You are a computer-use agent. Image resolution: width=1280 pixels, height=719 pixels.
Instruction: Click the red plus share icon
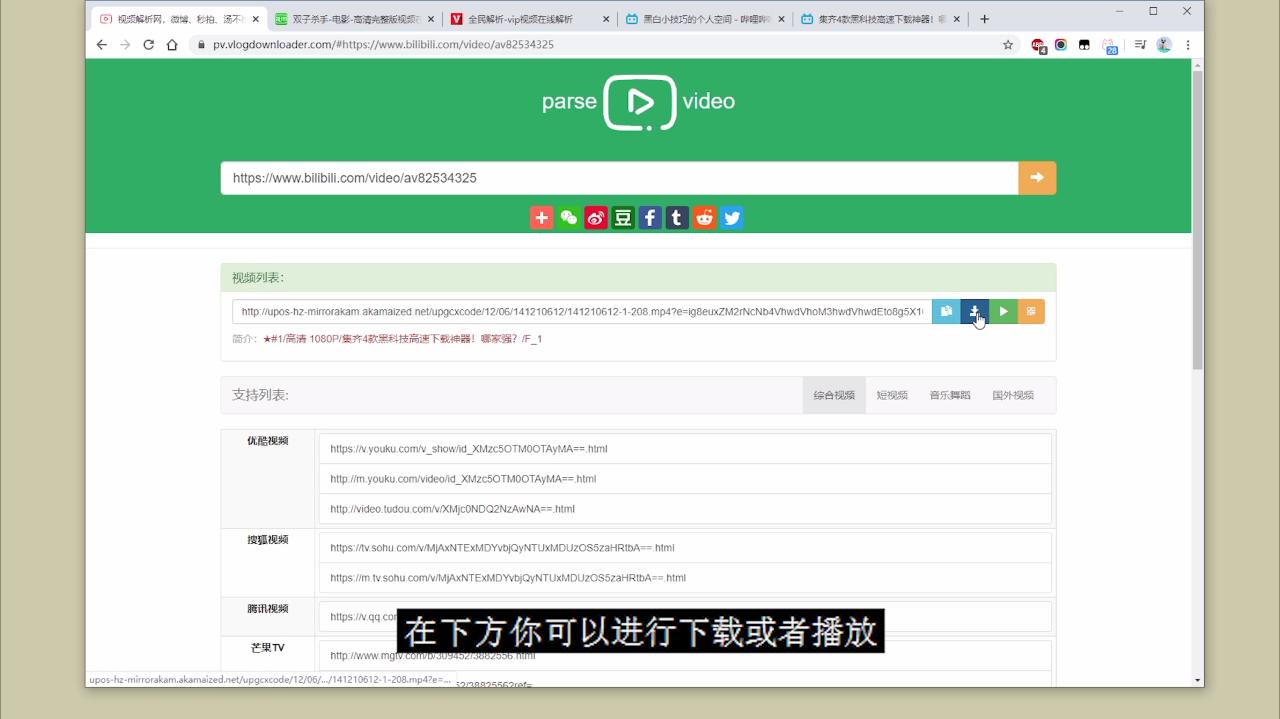coord(541,218)
